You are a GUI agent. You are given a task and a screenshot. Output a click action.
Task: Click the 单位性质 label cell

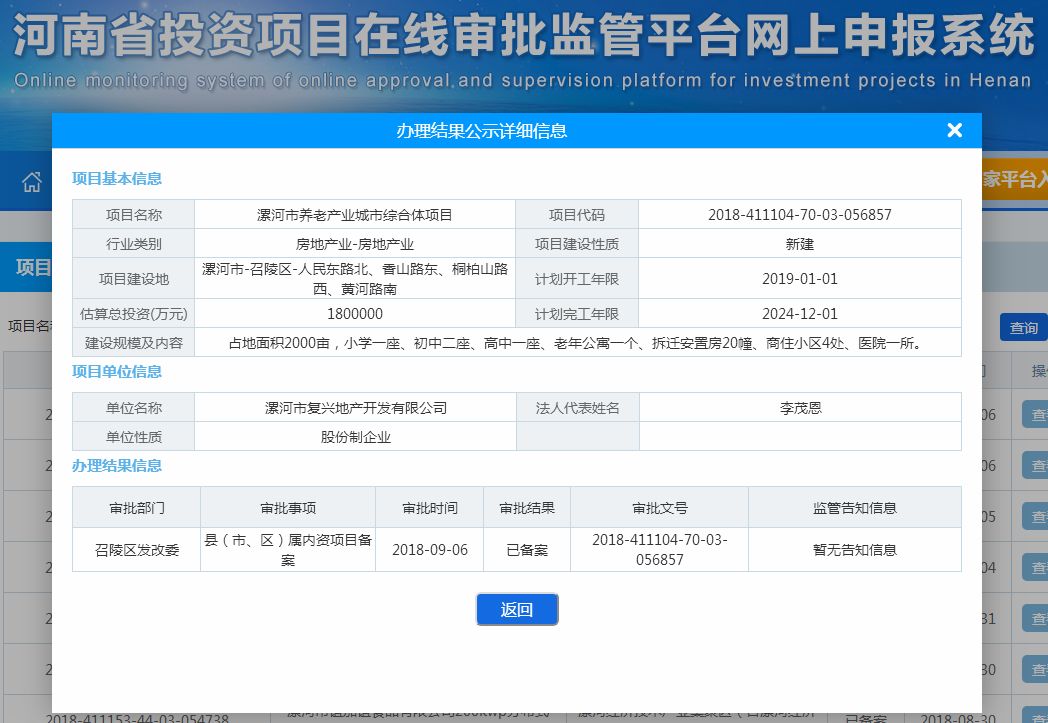[x=134, y=437]
